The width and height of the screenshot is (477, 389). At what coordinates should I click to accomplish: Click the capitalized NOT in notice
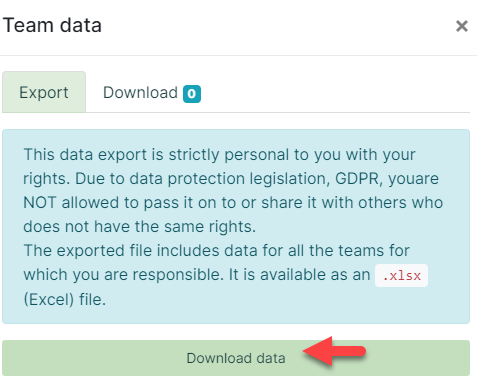(x=39, y=202)
